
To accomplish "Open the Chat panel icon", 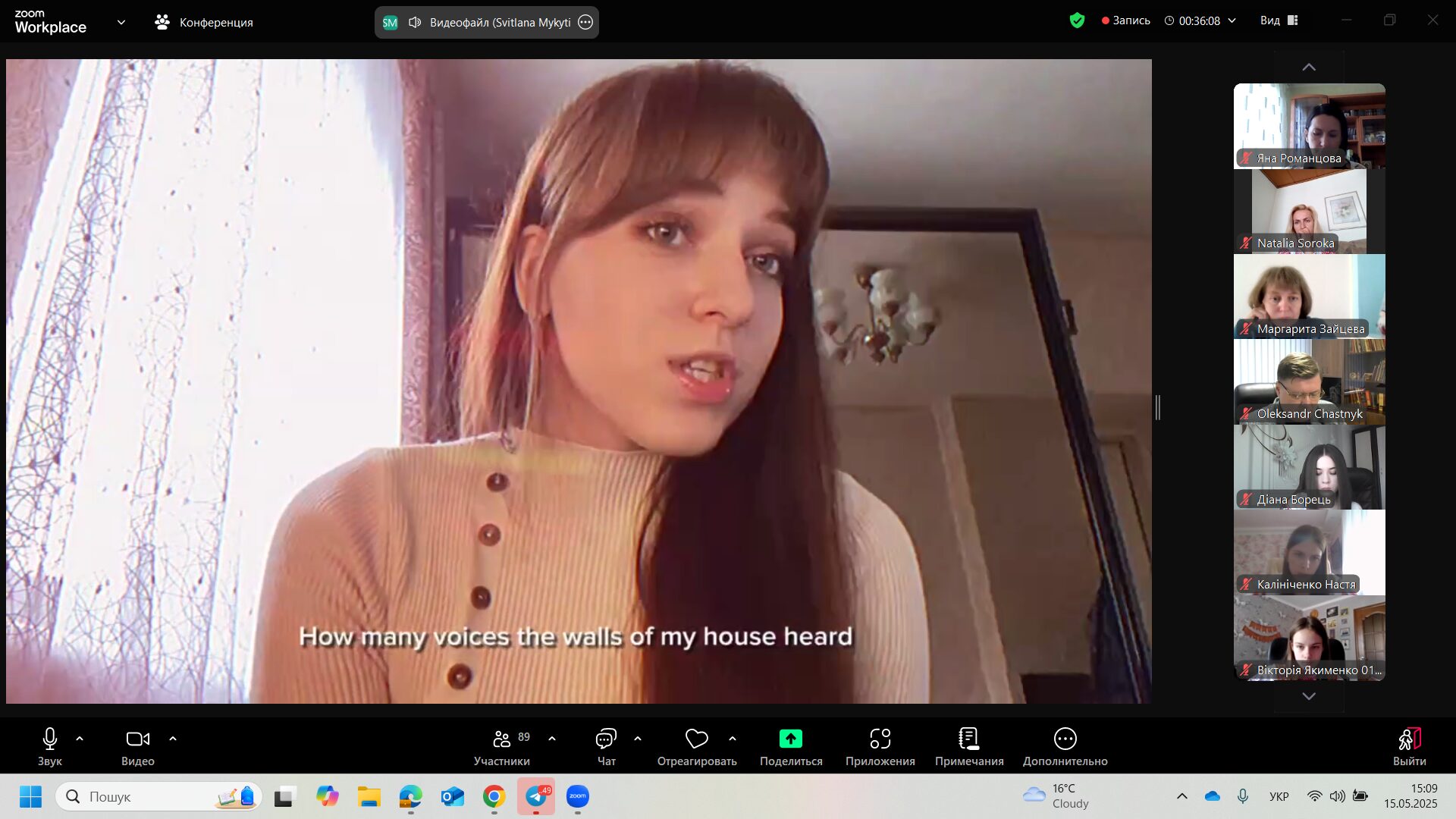I will point(606,739).
